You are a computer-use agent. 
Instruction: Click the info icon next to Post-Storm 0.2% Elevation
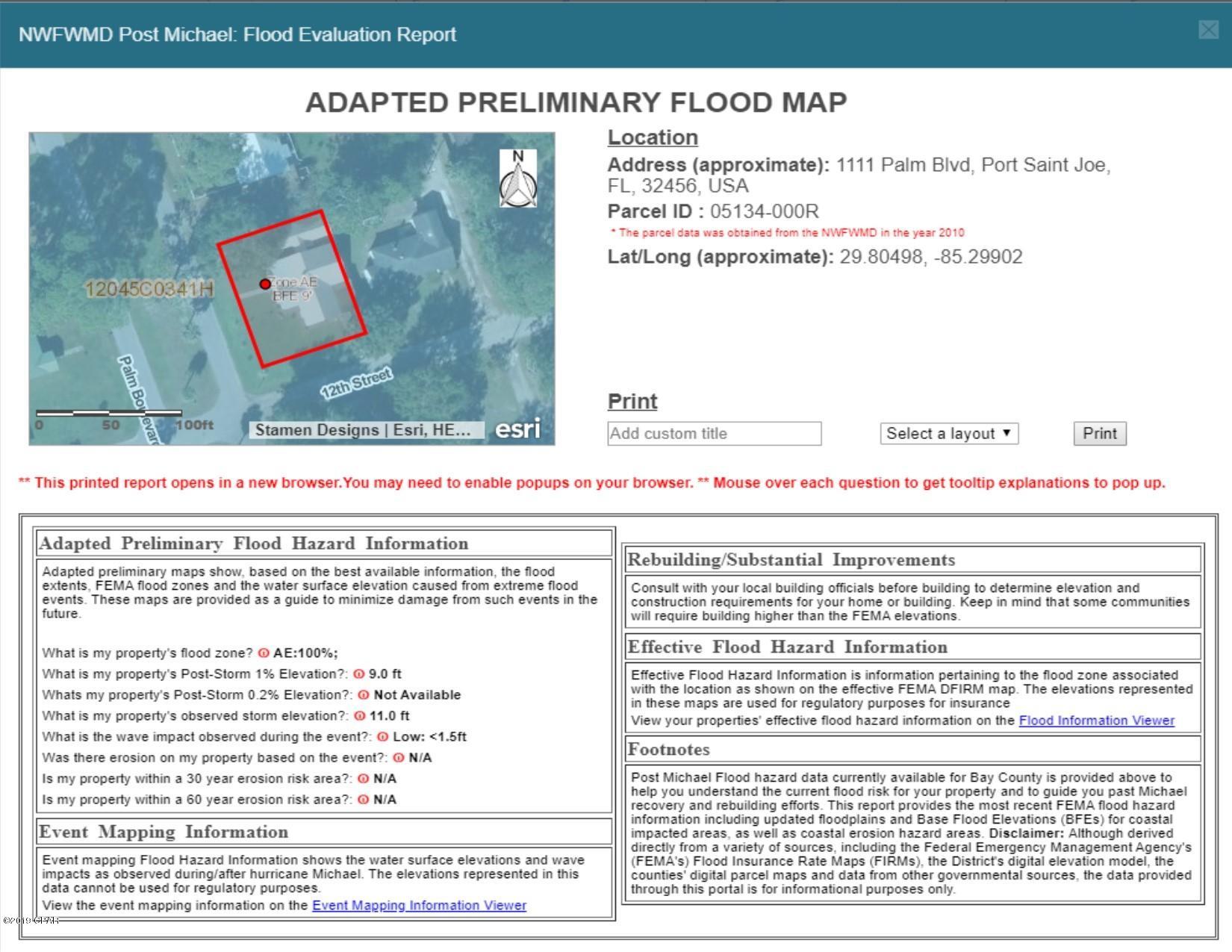tap(364, 695)
